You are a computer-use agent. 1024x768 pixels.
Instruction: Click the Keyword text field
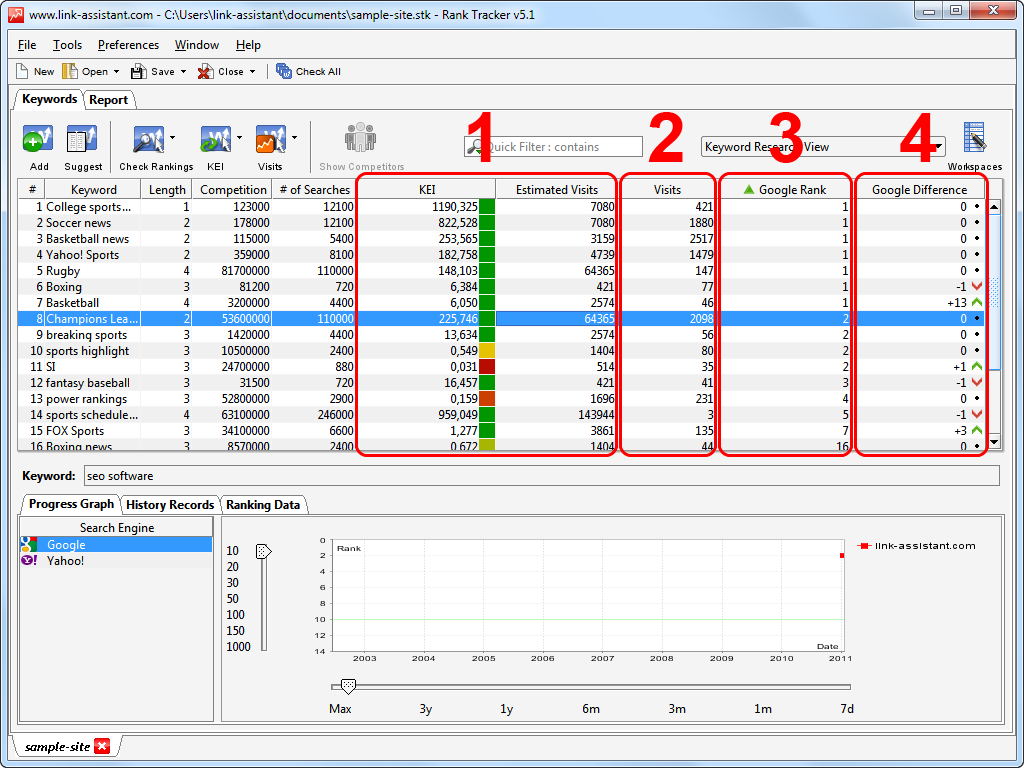(x=541, y=475)
